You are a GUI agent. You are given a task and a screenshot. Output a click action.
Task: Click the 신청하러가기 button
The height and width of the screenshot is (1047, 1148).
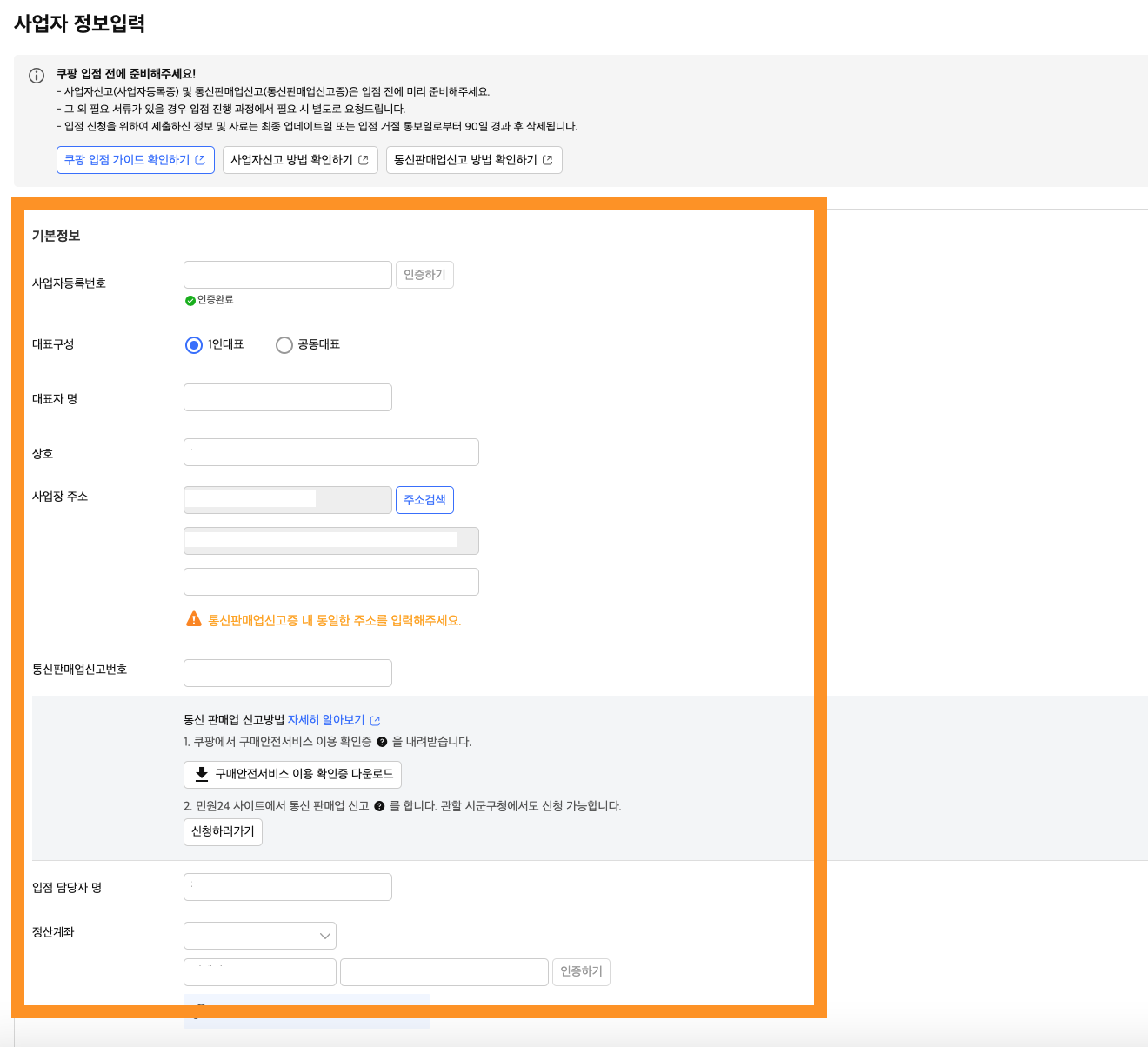point(223,831)
